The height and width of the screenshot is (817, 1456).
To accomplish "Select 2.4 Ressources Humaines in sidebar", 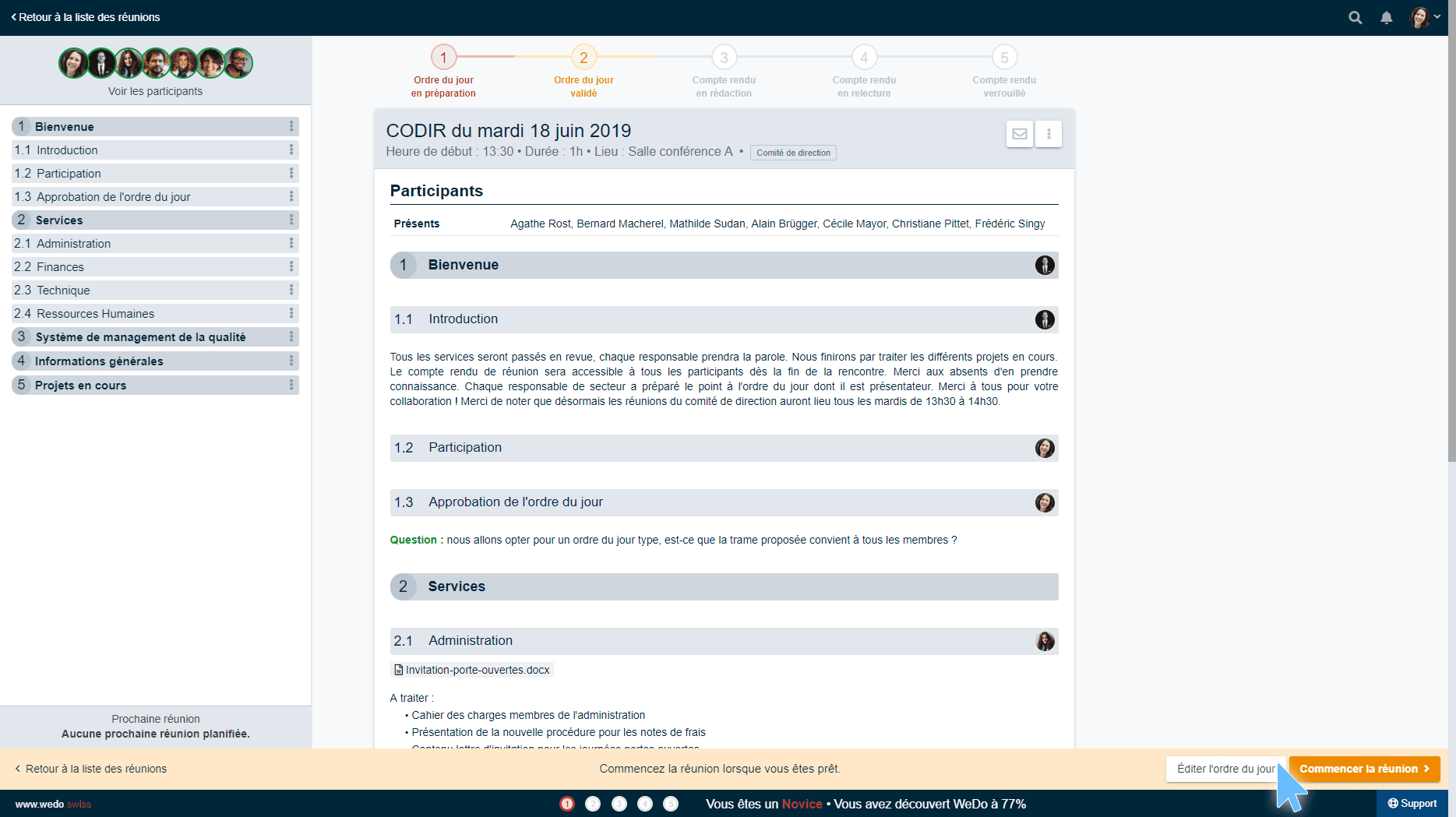I will [155, 313].
